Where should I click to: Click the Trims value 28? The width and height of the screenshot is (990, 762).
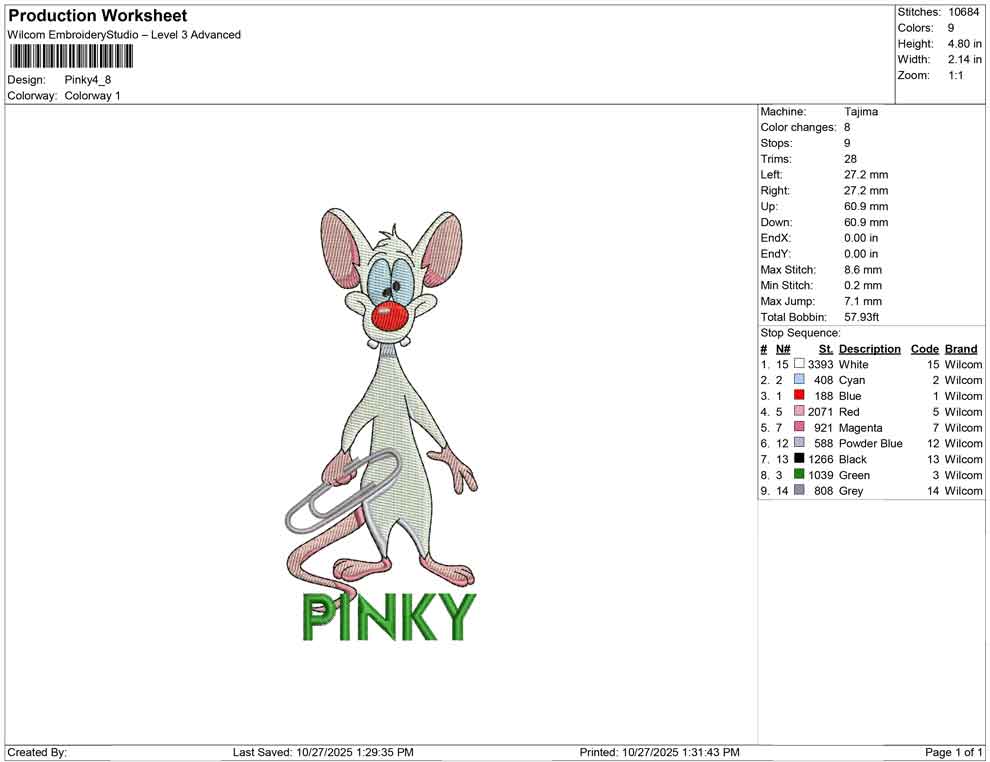click(850, 158)
